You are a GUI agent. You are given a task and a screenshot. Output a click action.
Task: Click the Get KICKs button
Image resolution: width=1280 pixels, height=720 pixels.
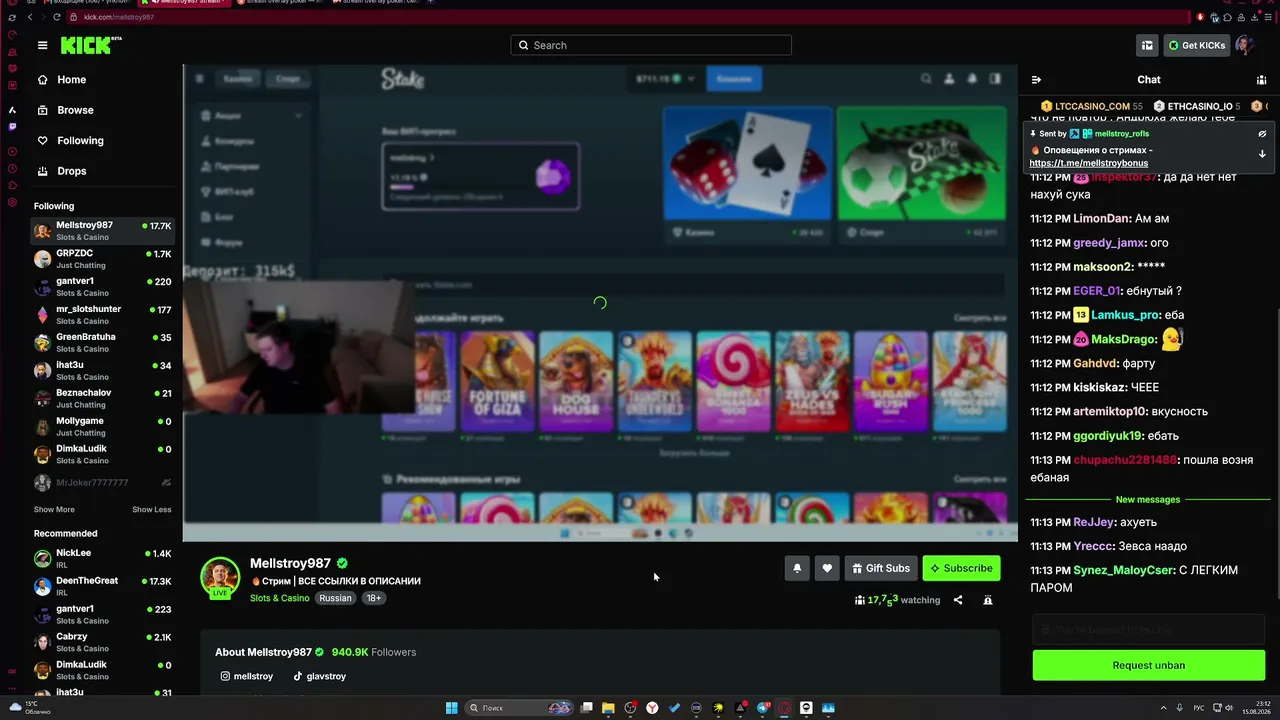point(1196,45)
